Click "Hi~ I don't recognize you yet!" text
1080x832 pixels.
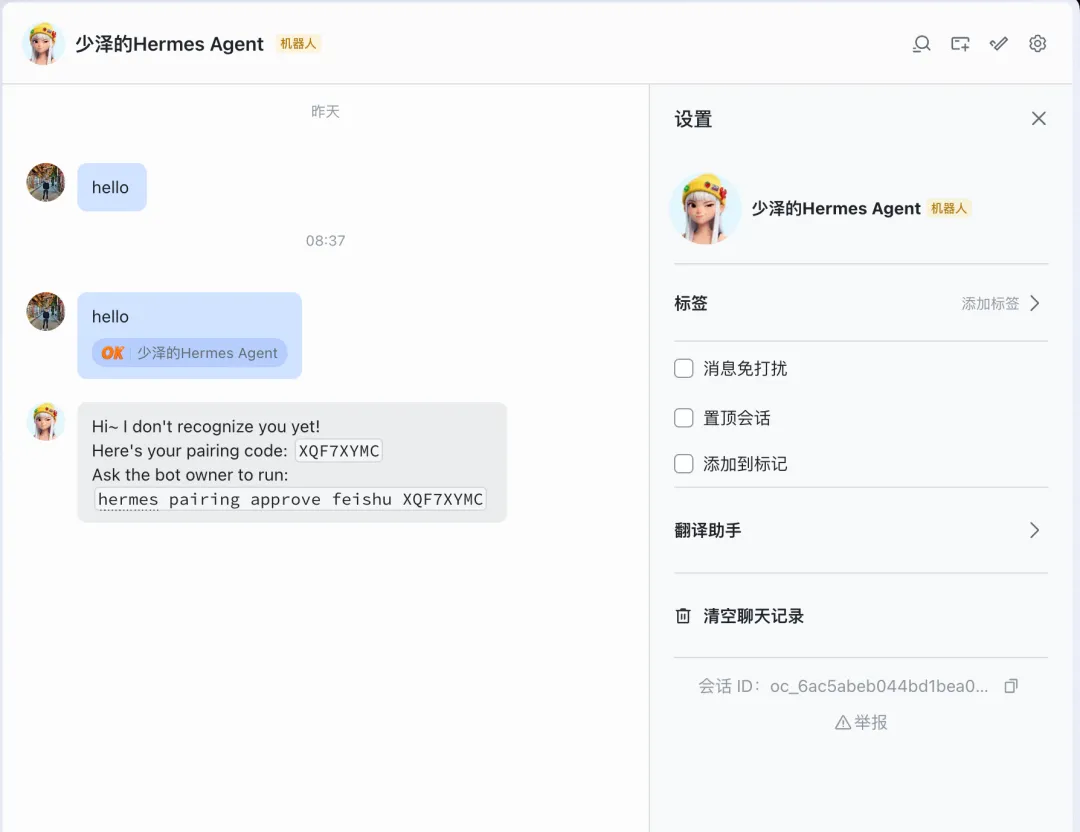pyautogui.click(x=206, y=426)
